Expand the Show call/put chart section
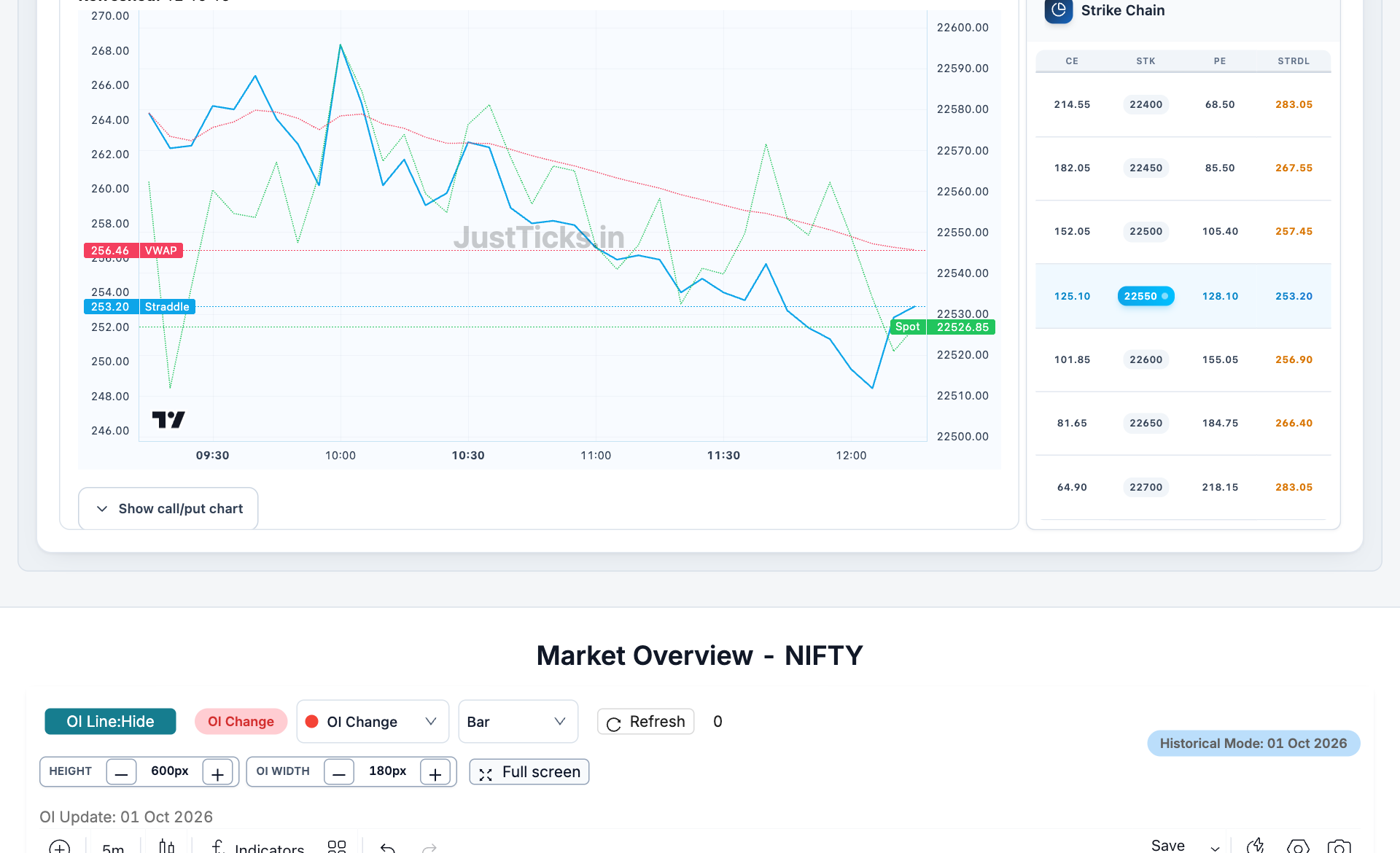This screenshot has width=1400, height=853. 168,509
